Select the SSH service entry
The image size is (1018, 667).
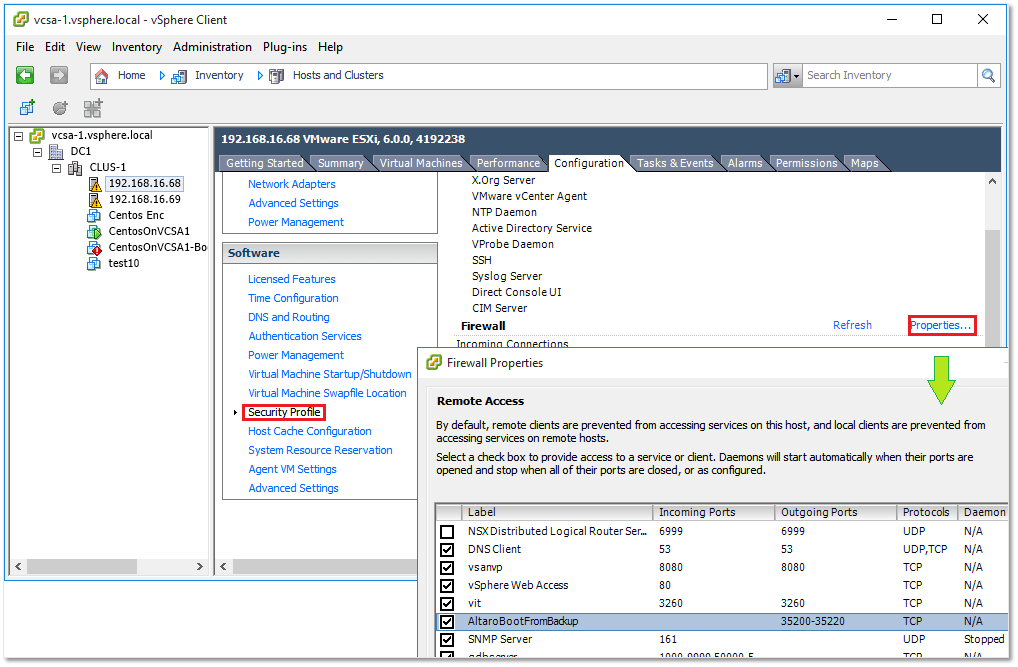click(x=482, y=260)
